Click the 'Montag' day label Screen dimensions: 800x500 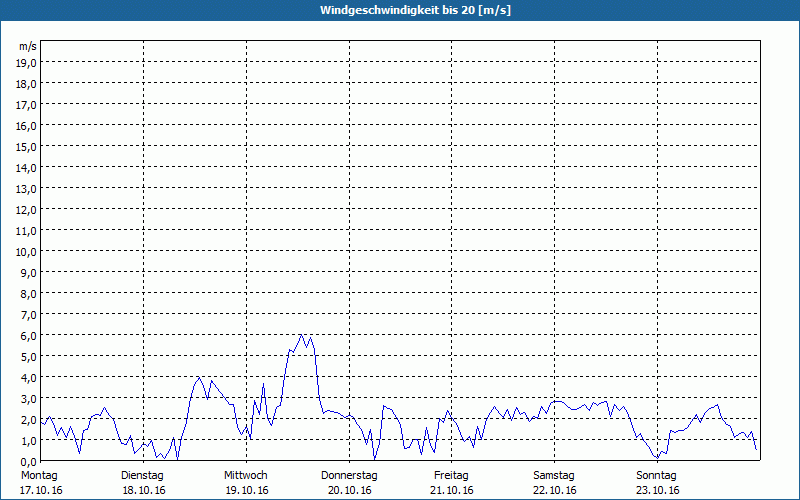point(39,475)
